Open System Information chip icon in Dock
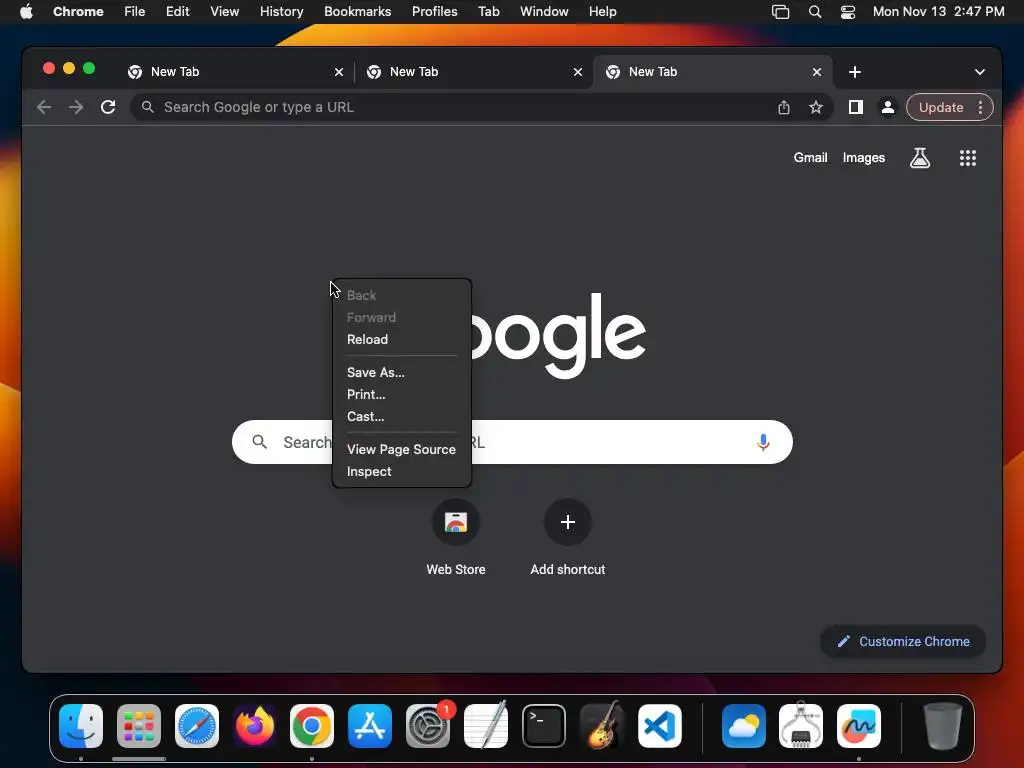Viewport: 1024px width, 768px height. 801,726
